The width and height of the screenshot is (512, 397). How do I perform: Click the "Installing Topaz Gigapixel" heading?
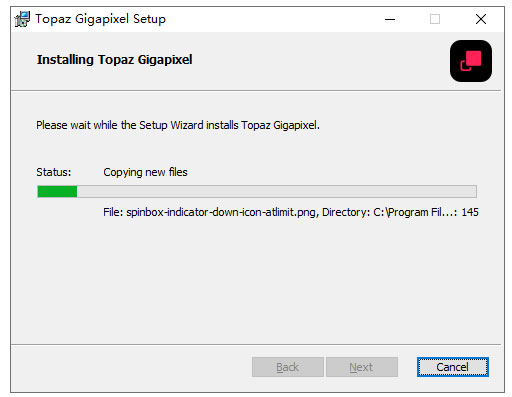tap(114, 60)
